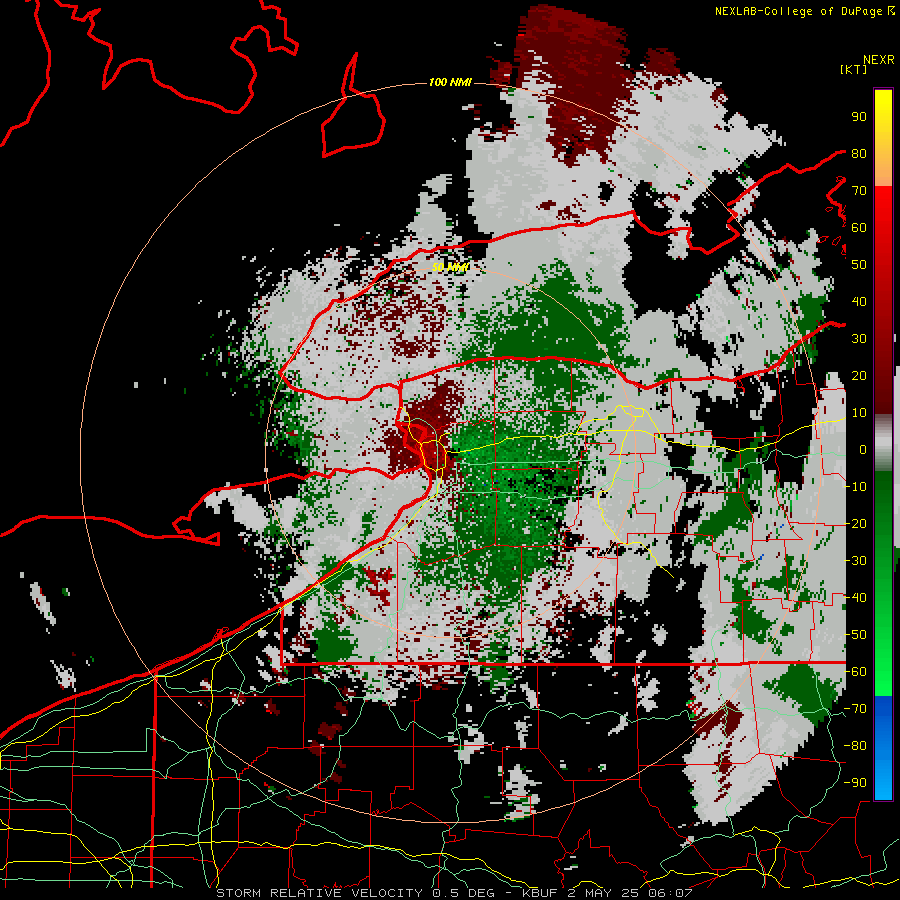
Task: Click the [KT] units label
Action: click(854, 69)
